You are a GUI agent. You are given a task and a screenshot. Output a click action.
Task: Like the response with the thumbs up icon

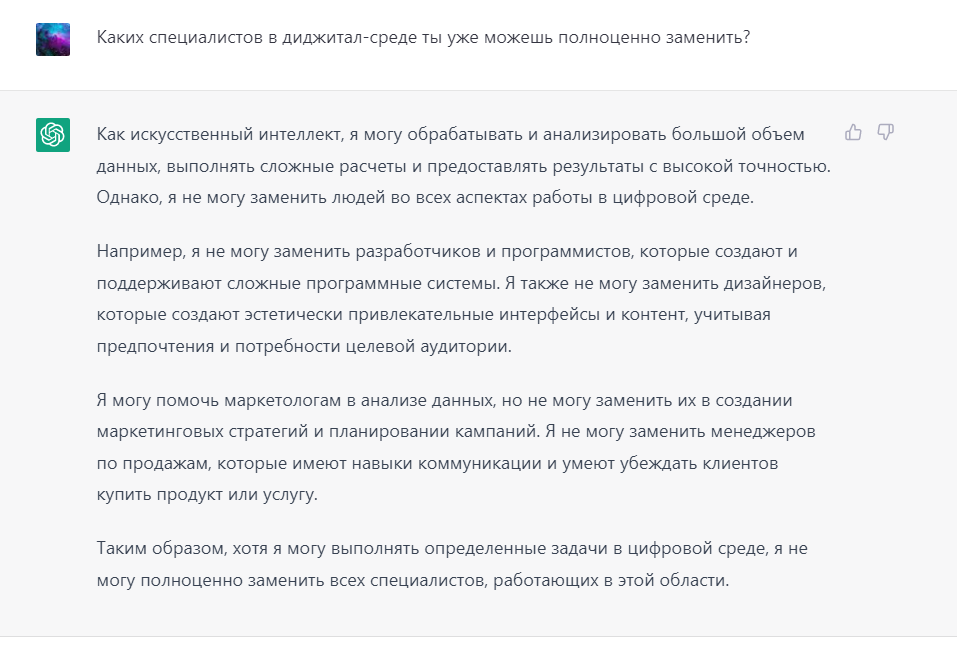(853, 132)
